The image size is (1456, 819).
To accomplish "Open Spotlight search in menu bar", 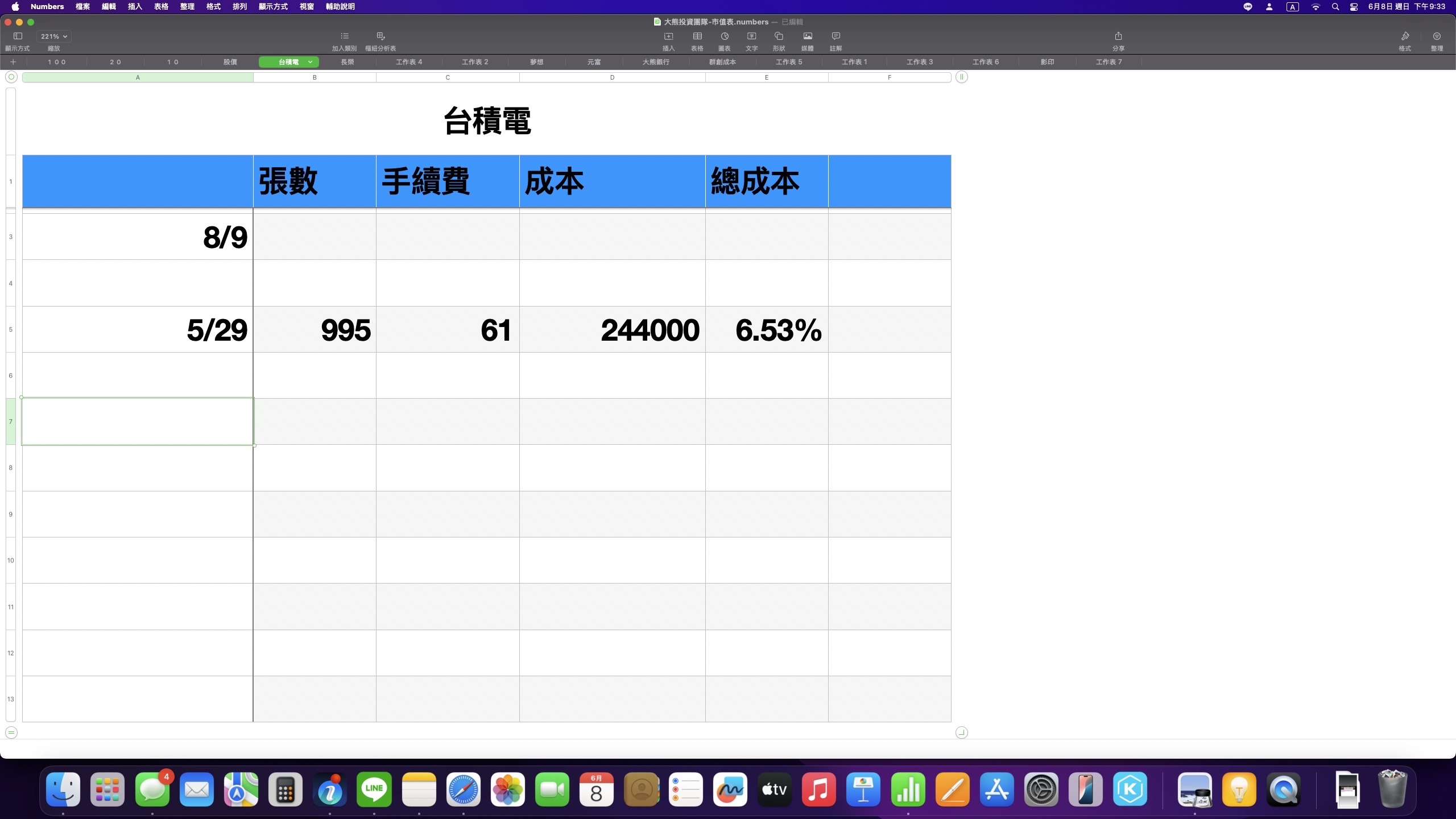I will point(1335,7).
